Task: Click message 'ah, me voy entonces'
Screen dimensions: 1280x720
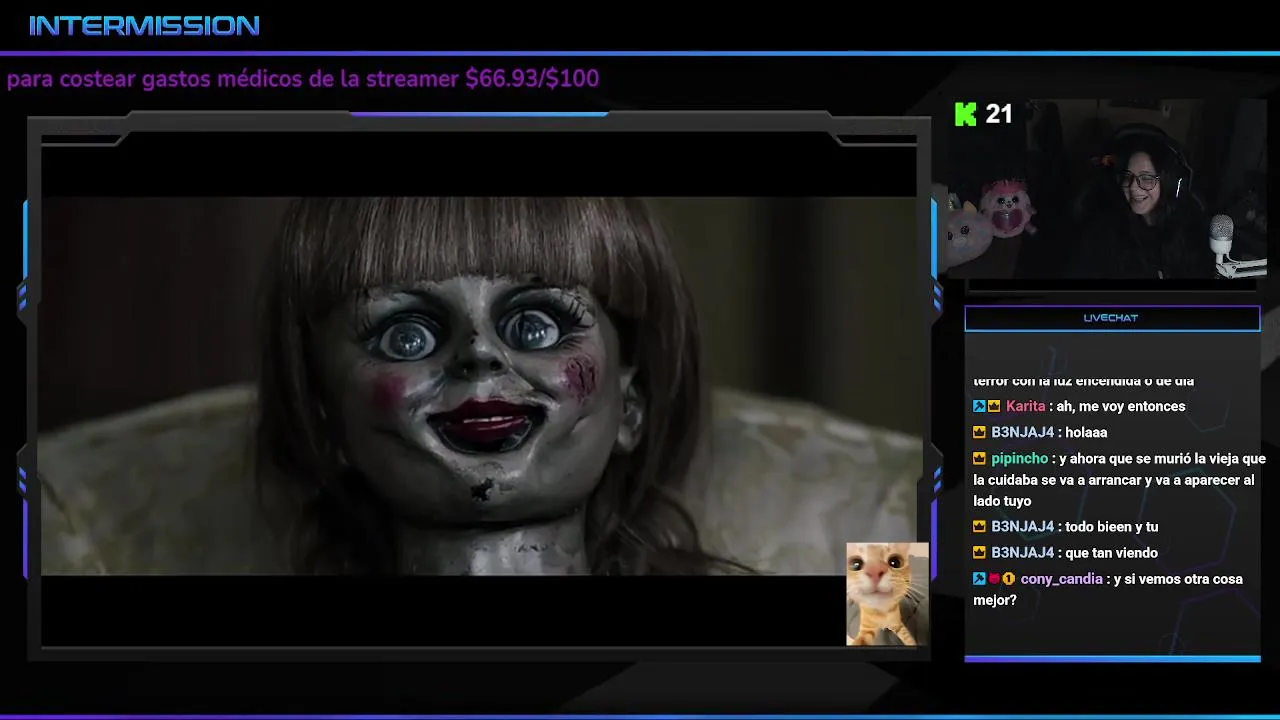Action: pyautogui.click(x=1120, y=406)
